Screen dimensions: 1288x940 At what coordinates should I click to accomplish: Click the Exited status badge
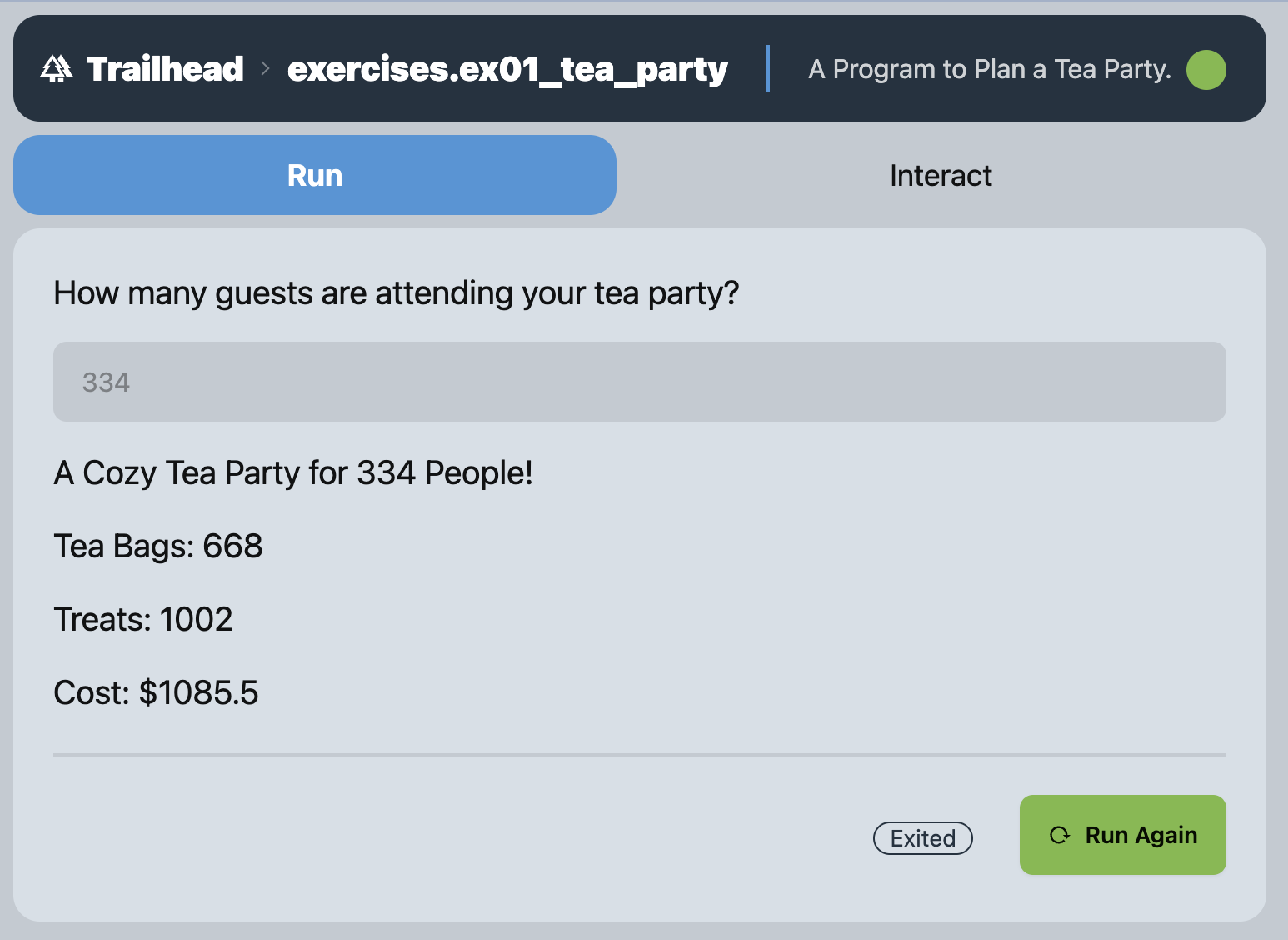pos(922,838)
